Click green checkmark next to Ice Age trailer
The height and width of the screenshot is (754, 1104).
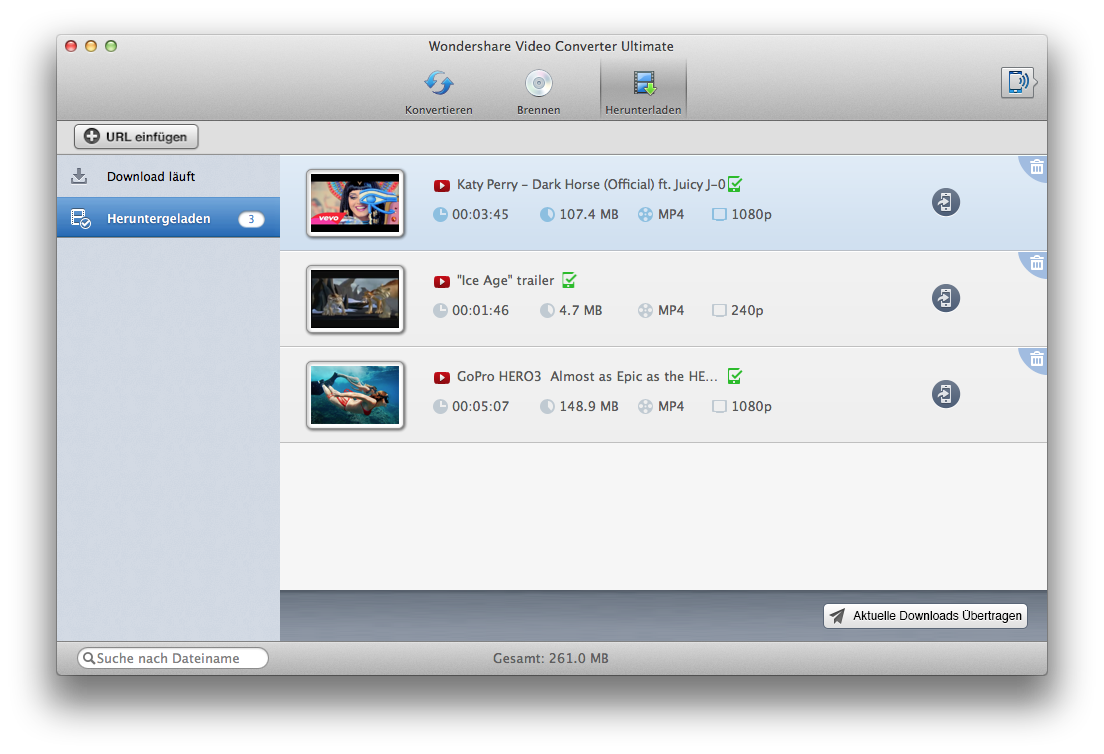click(x=570, y=280)
